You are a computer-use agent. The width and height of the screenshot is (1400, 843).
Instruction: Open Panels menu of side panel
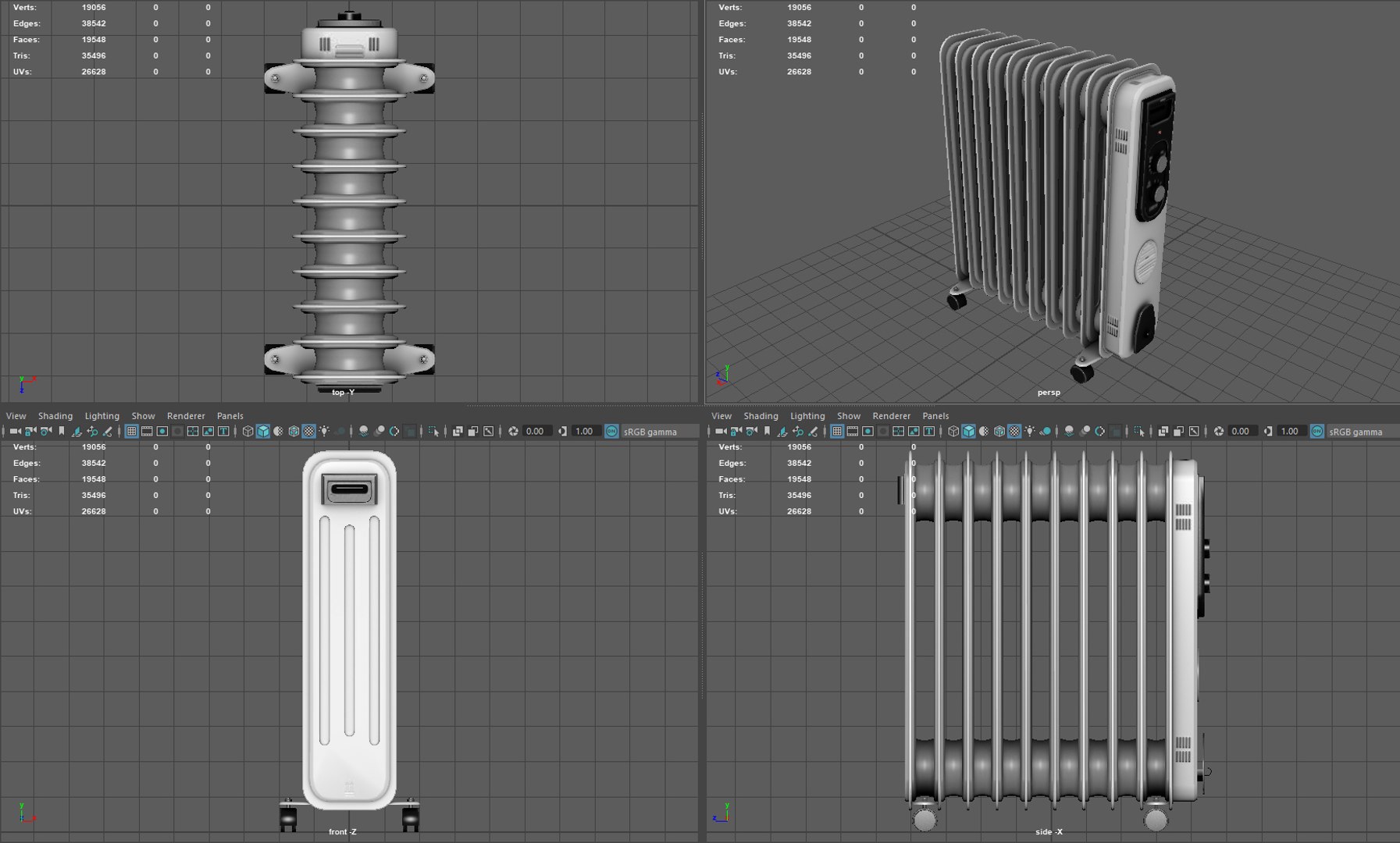tap(935, 416)
